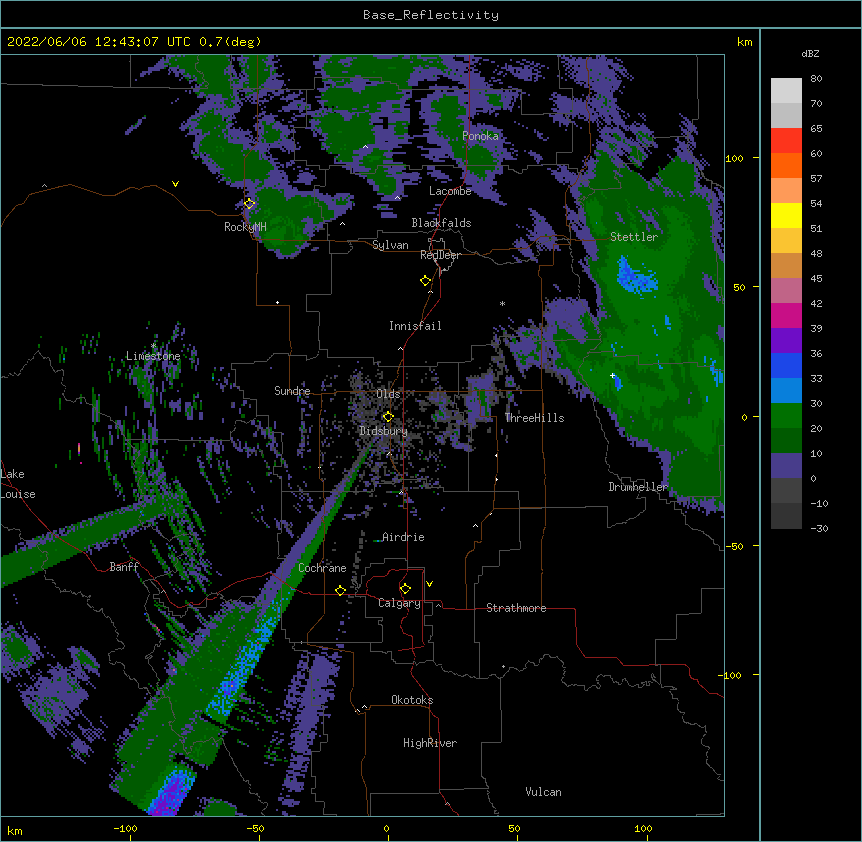Click the legend value 45
862x842 pixels.
click(x=816, y=279)
